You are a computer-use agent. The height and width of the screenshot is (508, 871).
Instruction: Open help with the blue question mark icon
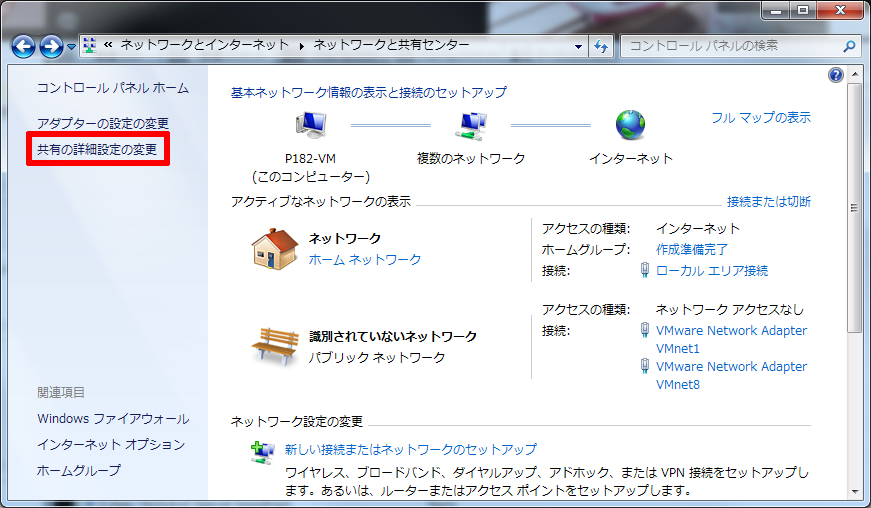coord(835,75)
